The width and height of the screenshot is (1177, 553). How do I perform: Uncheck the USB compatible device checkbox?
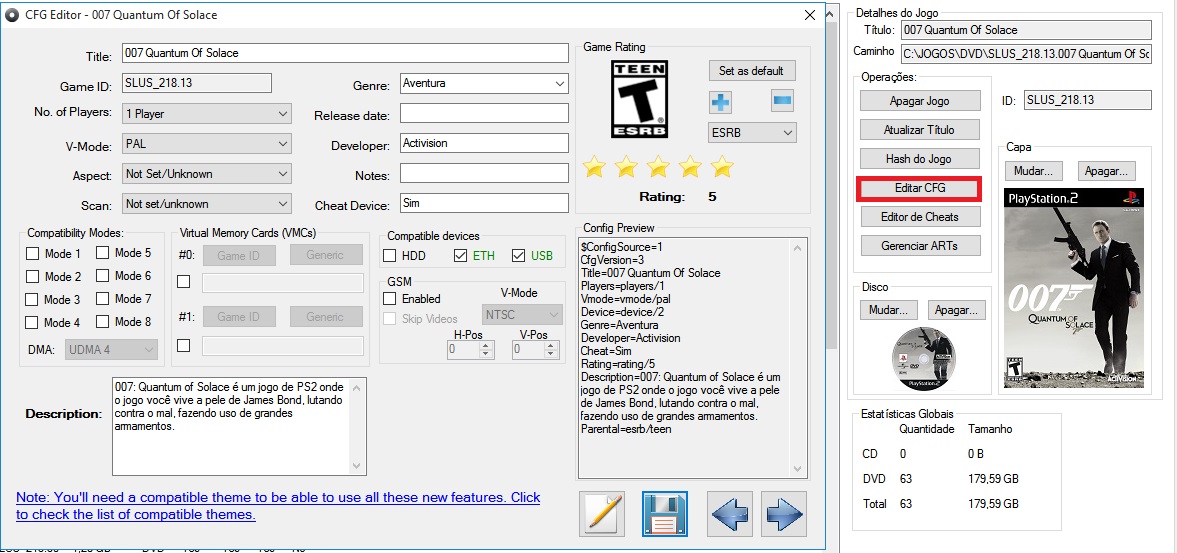(x=518, y=256)
